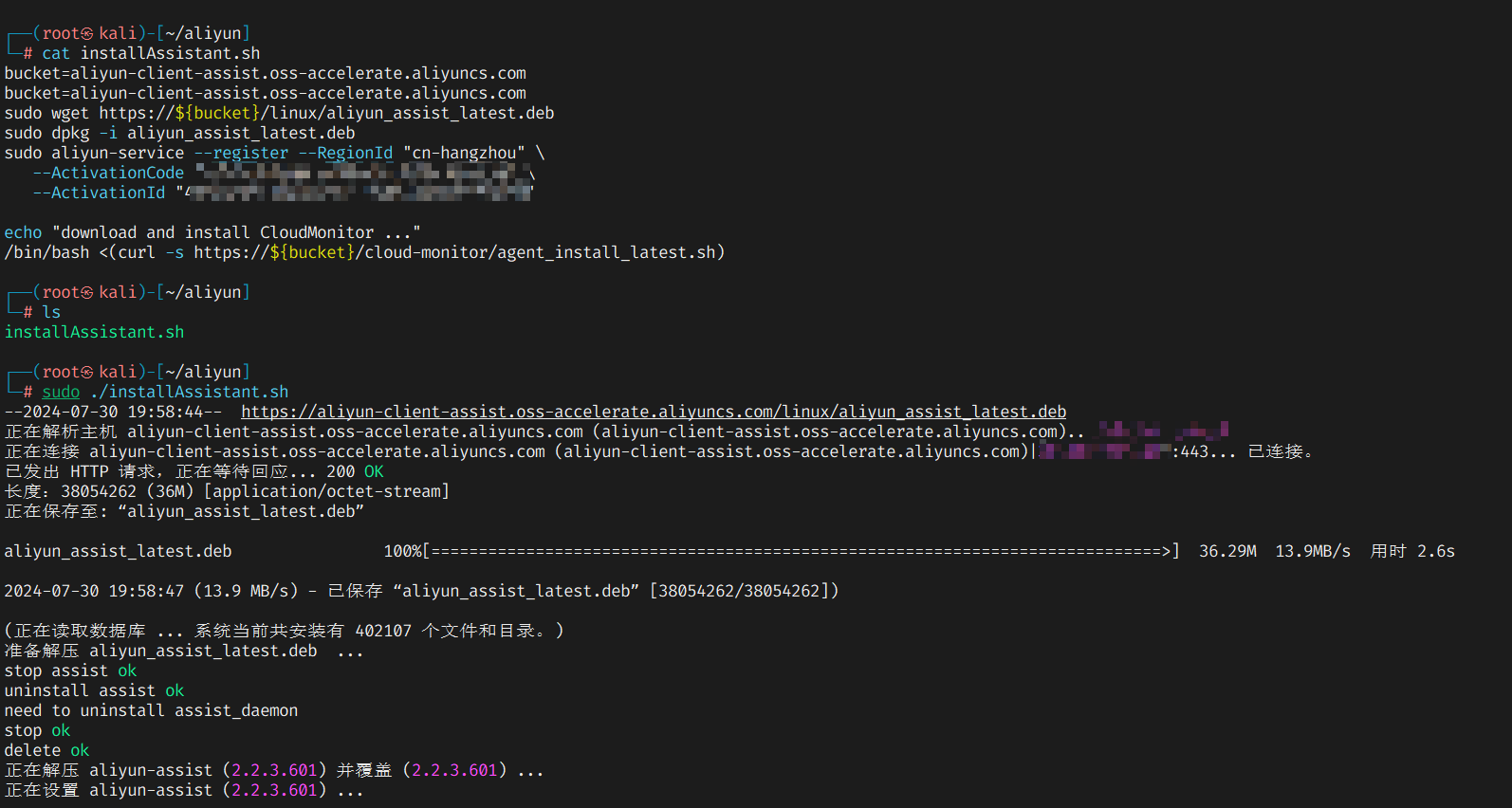Image resolution: width=1512 pixels, height=808 pixels.
Task: Click the '长度：38054262 (36M)' length text
Action: coord(100,491)
